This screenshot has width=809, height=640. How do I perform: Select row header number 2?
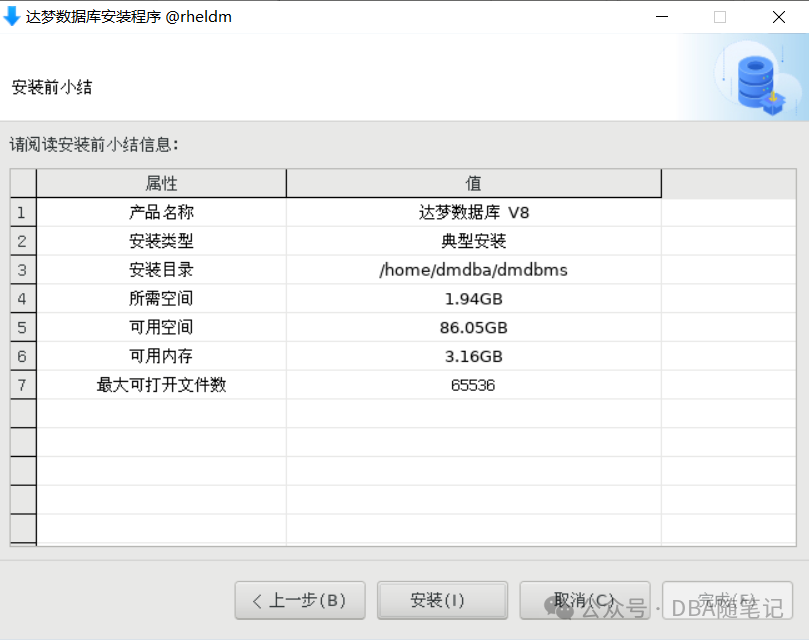(23, 241)
